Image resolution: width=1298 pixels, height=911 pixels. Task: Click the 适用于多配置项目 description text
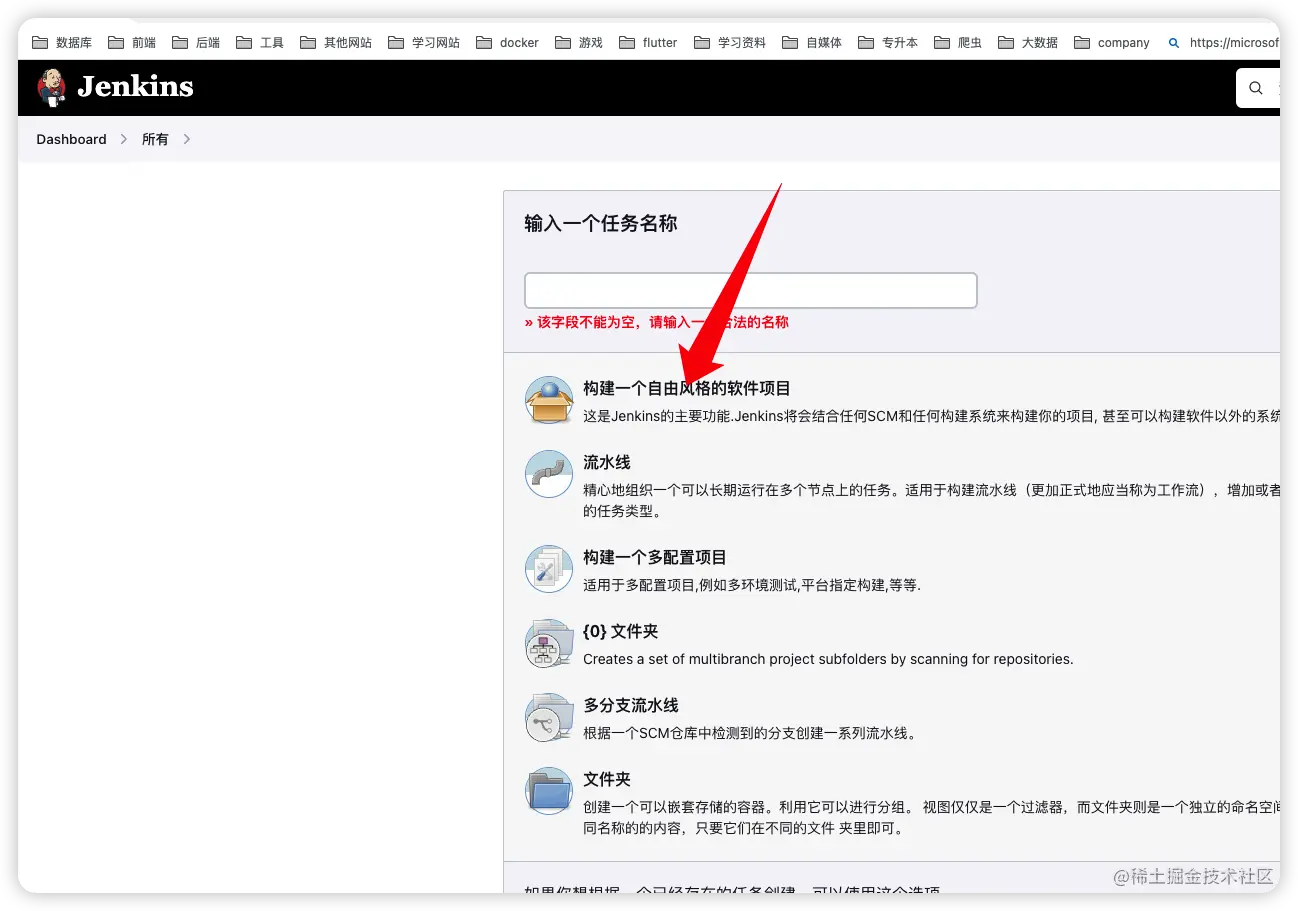(x=752, y=585)
